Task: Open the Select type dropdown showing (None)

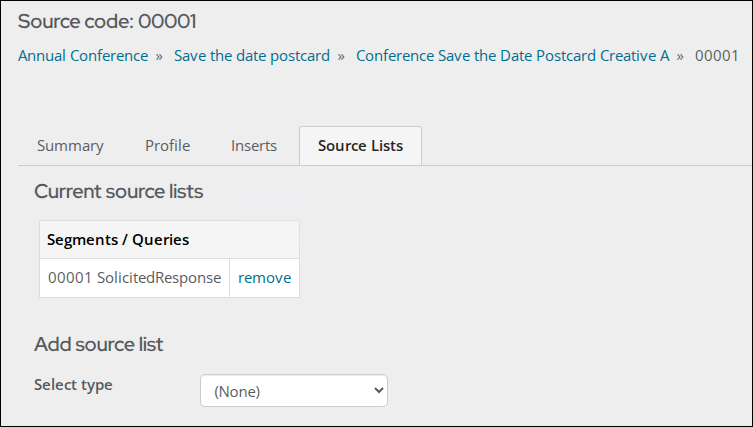Action: click(x=294, y=390)
